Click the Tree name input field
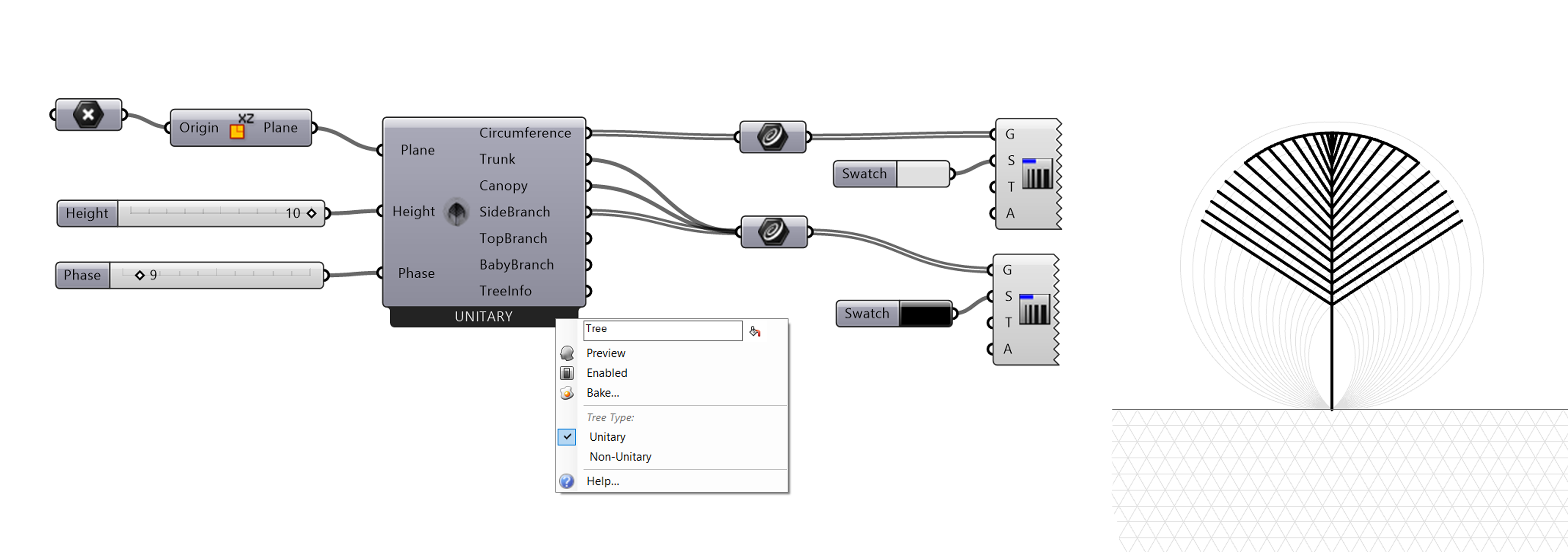The image size is (1568, 552). pyautogui.click(x=663, y=331)
